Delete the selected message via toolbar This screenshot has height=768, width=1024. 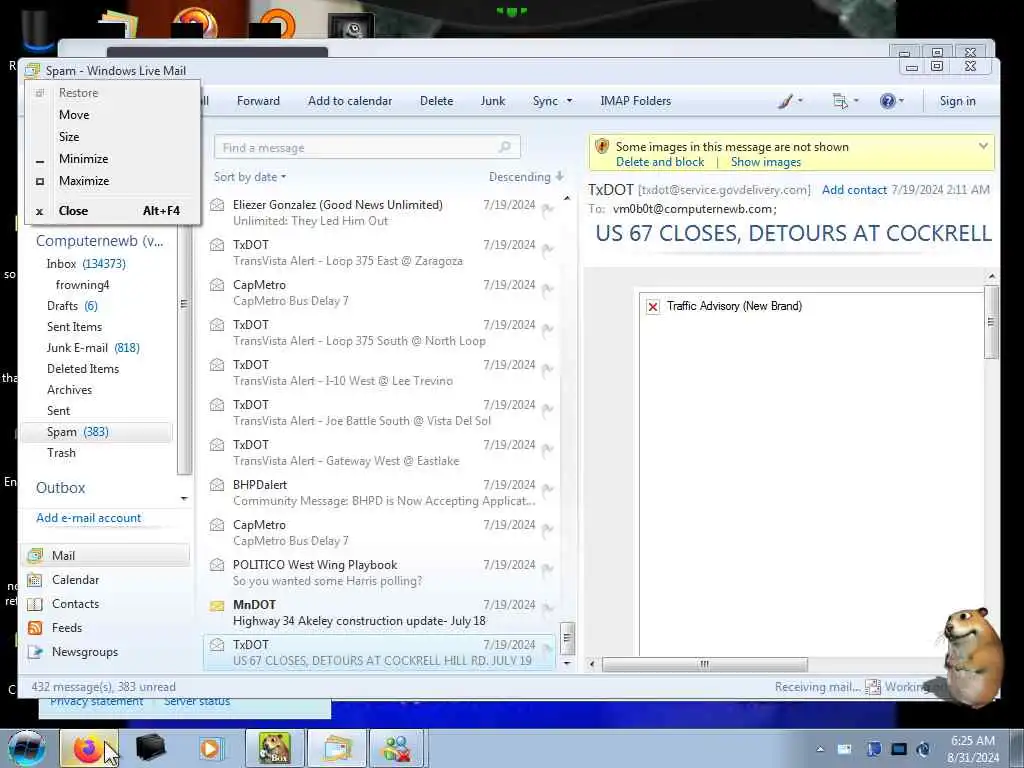coord(436,101)
